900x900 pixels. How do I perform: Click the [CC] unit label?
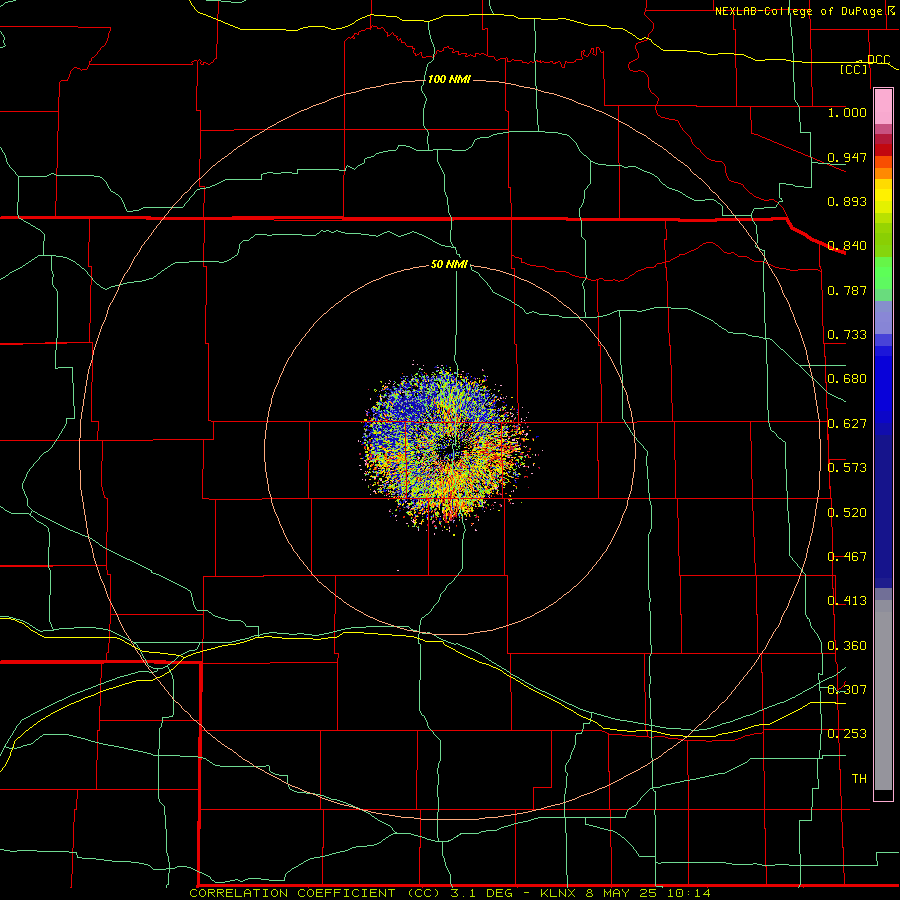click(854, 69)
